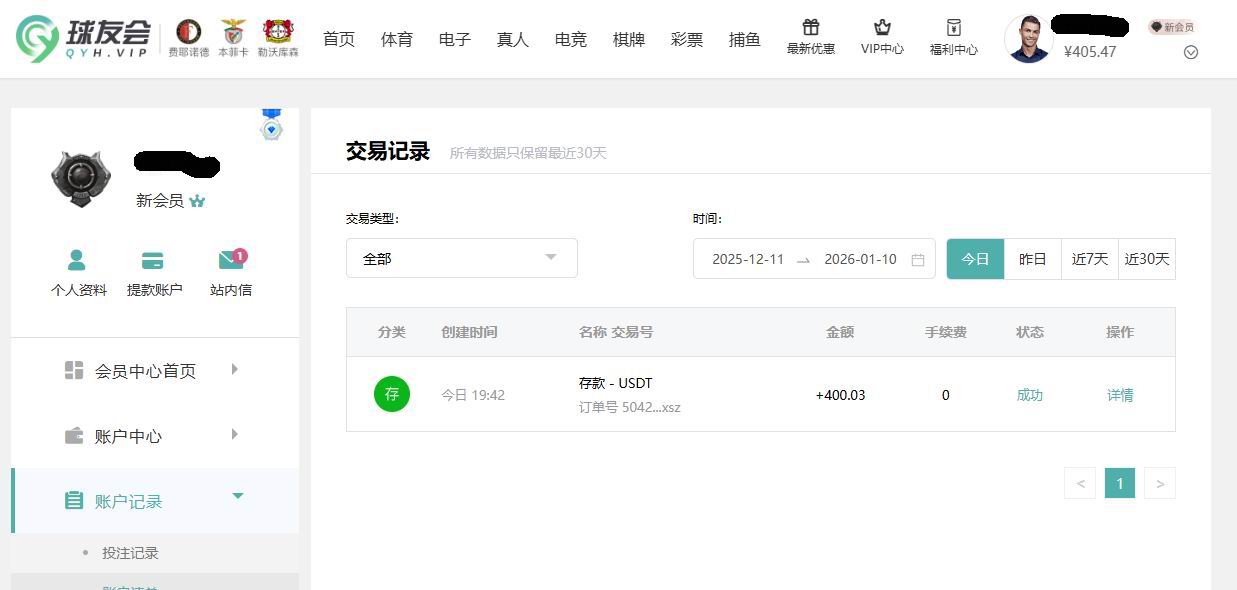Image resolution: width=1237 pixels, height=590 pixels.
Task: Collapse the 账户记录 sidebar section
Action: (x=155, y=501)
